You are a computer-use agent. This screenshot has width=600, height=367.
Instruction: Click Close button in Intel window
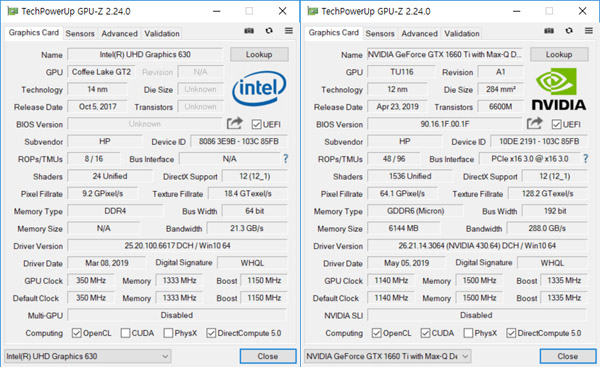[x=268, y=356]
